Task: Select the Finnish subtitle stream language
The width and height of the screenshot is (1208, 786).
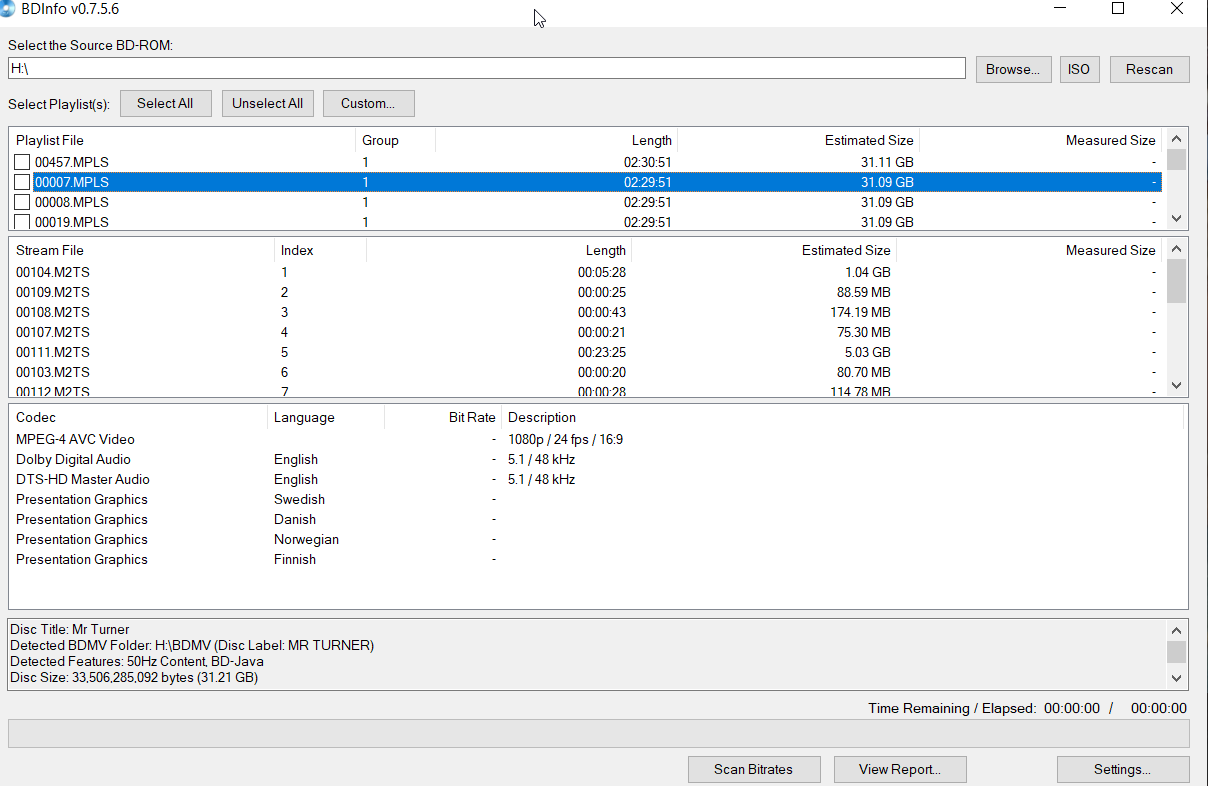Action: (x=295, y=559)
